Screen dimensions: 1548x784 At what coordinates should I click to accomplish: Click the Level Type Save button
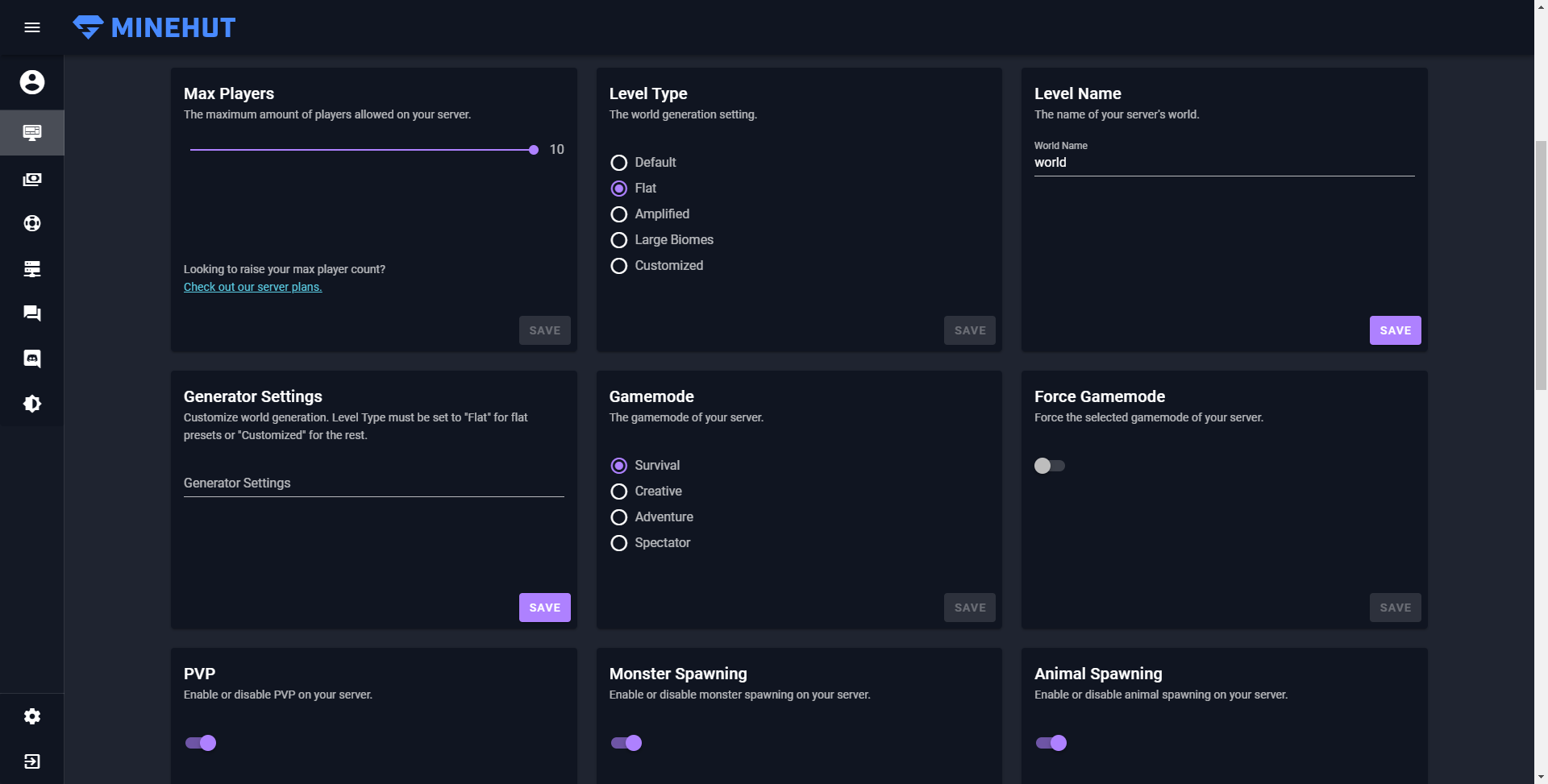(970, 330)
